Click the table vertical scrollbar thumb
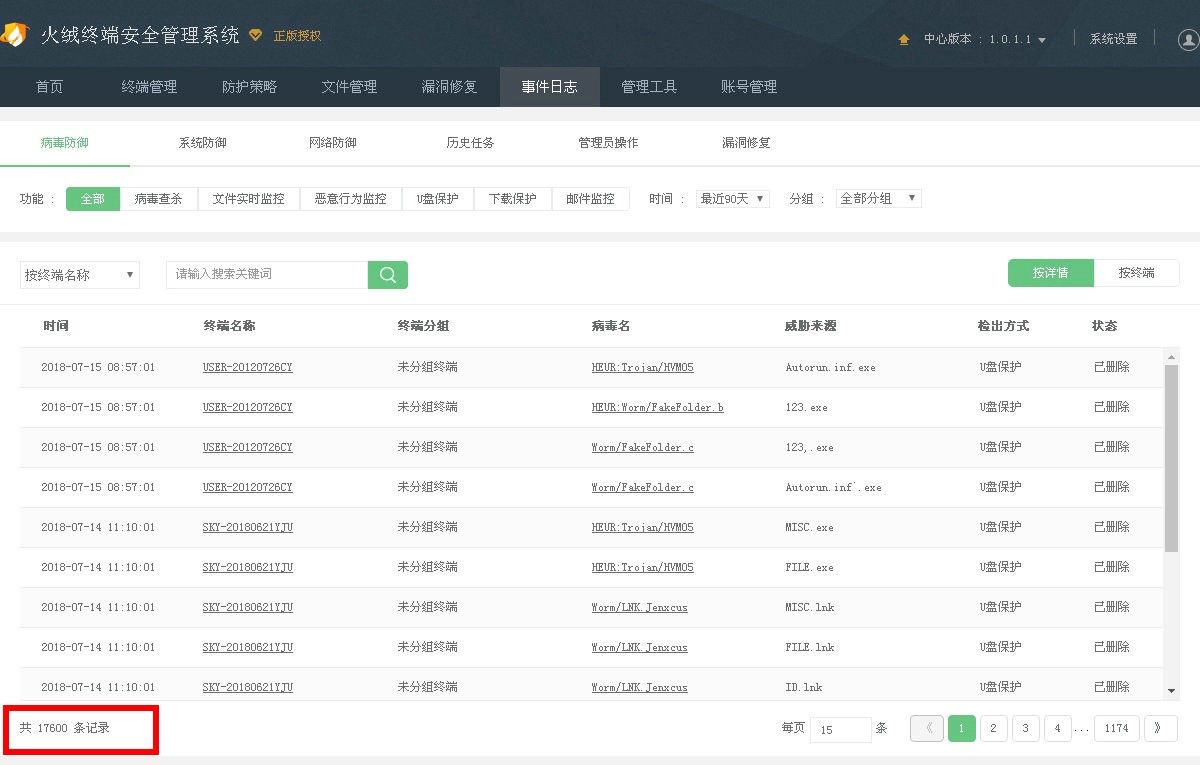The image size is (1200, 765). pyautogui.click(x=1172, y=458)
